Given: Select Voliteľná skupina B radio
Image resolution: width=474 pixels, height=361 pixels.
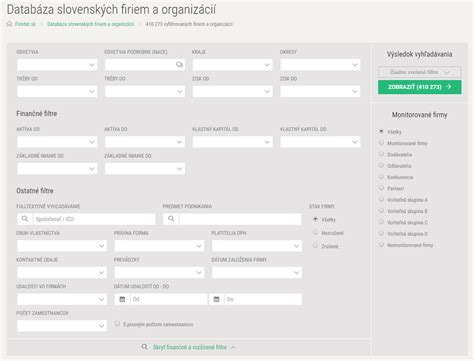Looking at the screenshot, I should [381, 211].
